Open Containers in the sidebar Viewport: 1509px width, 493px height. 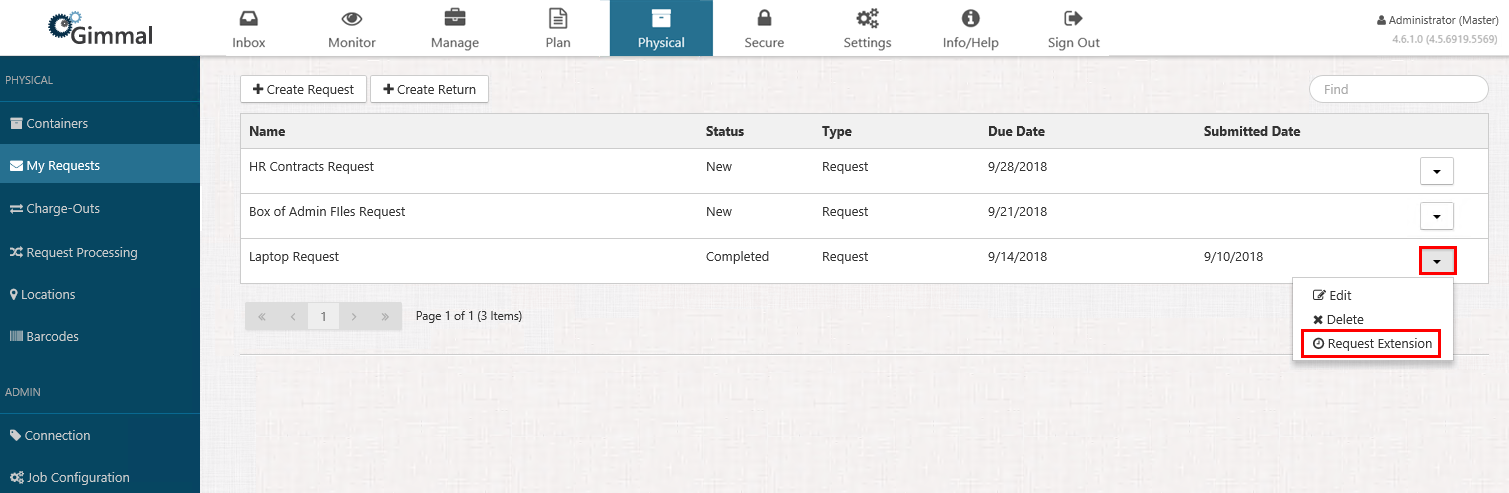tap(57, 124)
